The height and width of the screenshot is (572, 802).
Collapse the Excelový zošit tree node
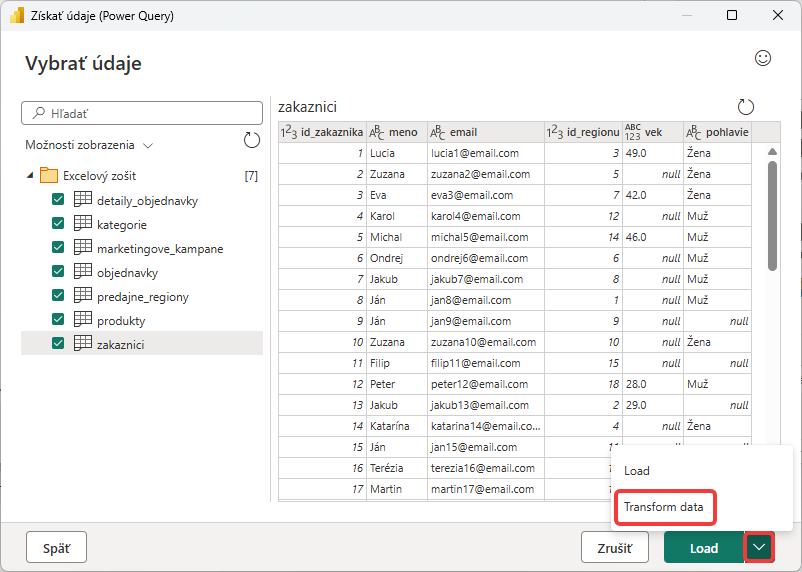click(30, 175)
